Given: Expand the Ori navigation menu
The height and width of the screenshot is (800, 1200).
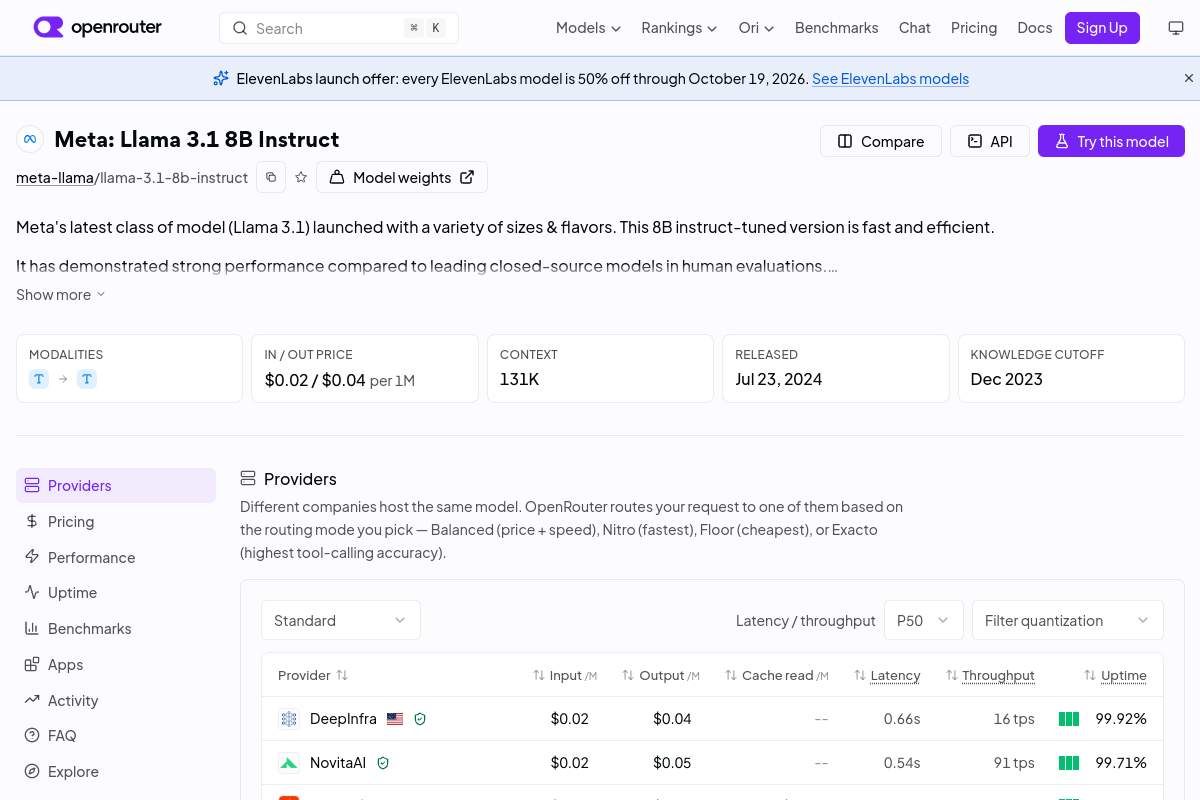Looking at the screenshot, I should [756, 28].
